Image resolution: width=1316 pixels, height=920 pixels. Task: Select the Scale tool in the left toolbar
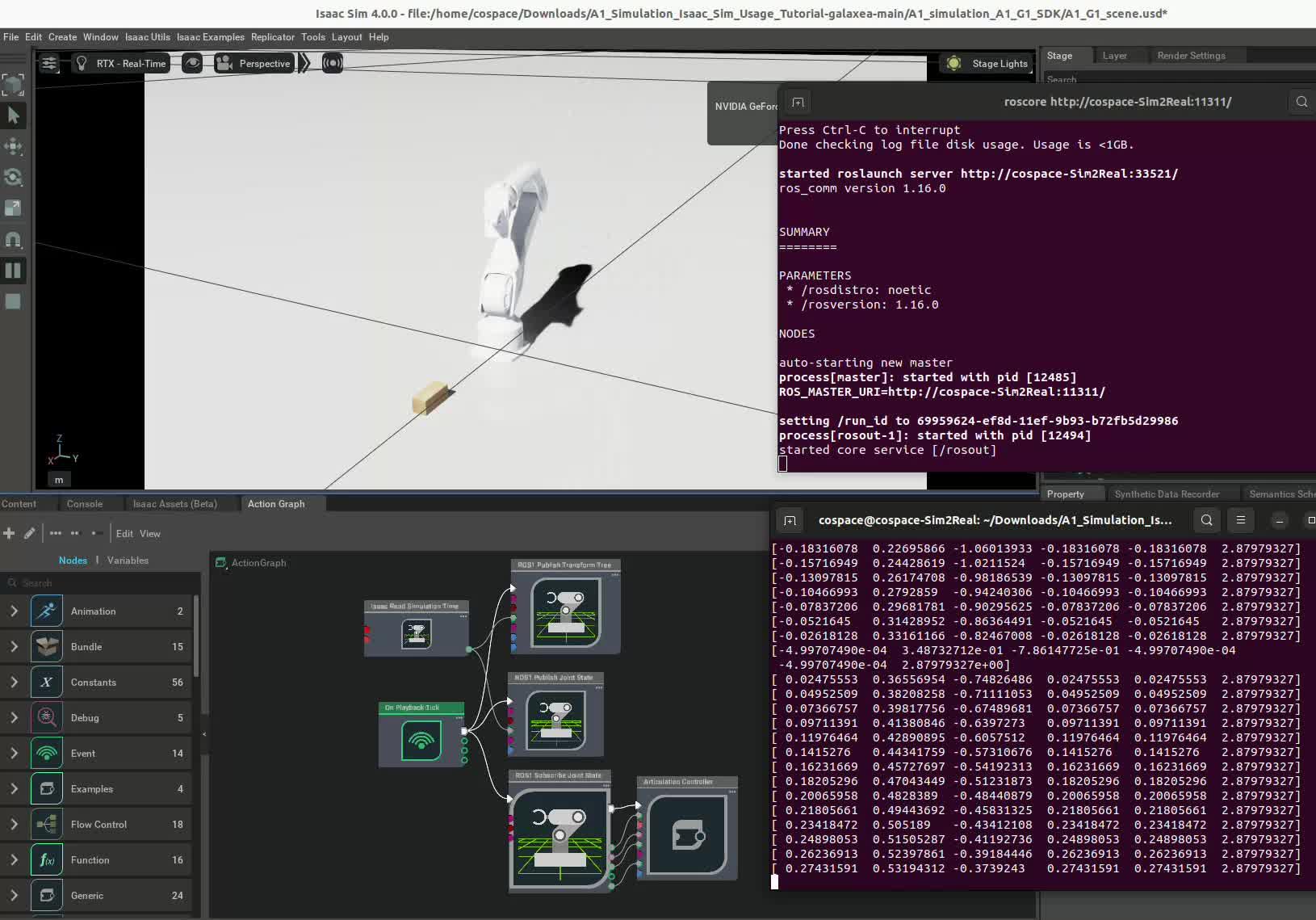(x=14, y=208)
